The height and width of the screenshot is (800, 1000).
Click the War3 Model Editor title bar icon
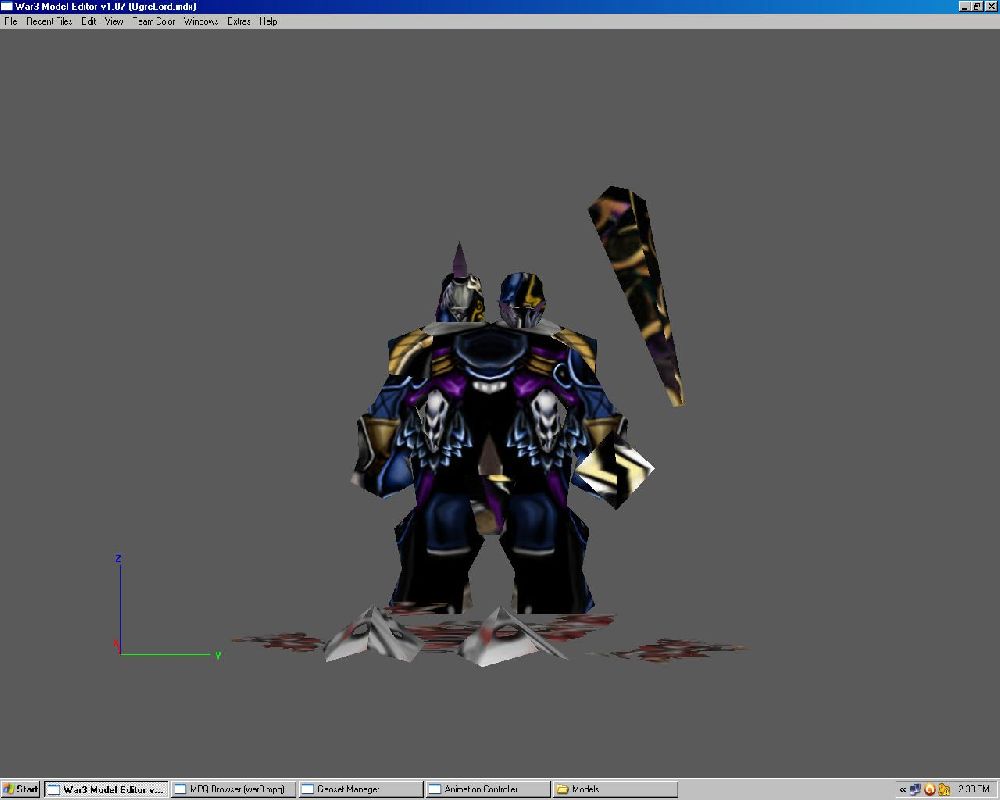(7, 6)
